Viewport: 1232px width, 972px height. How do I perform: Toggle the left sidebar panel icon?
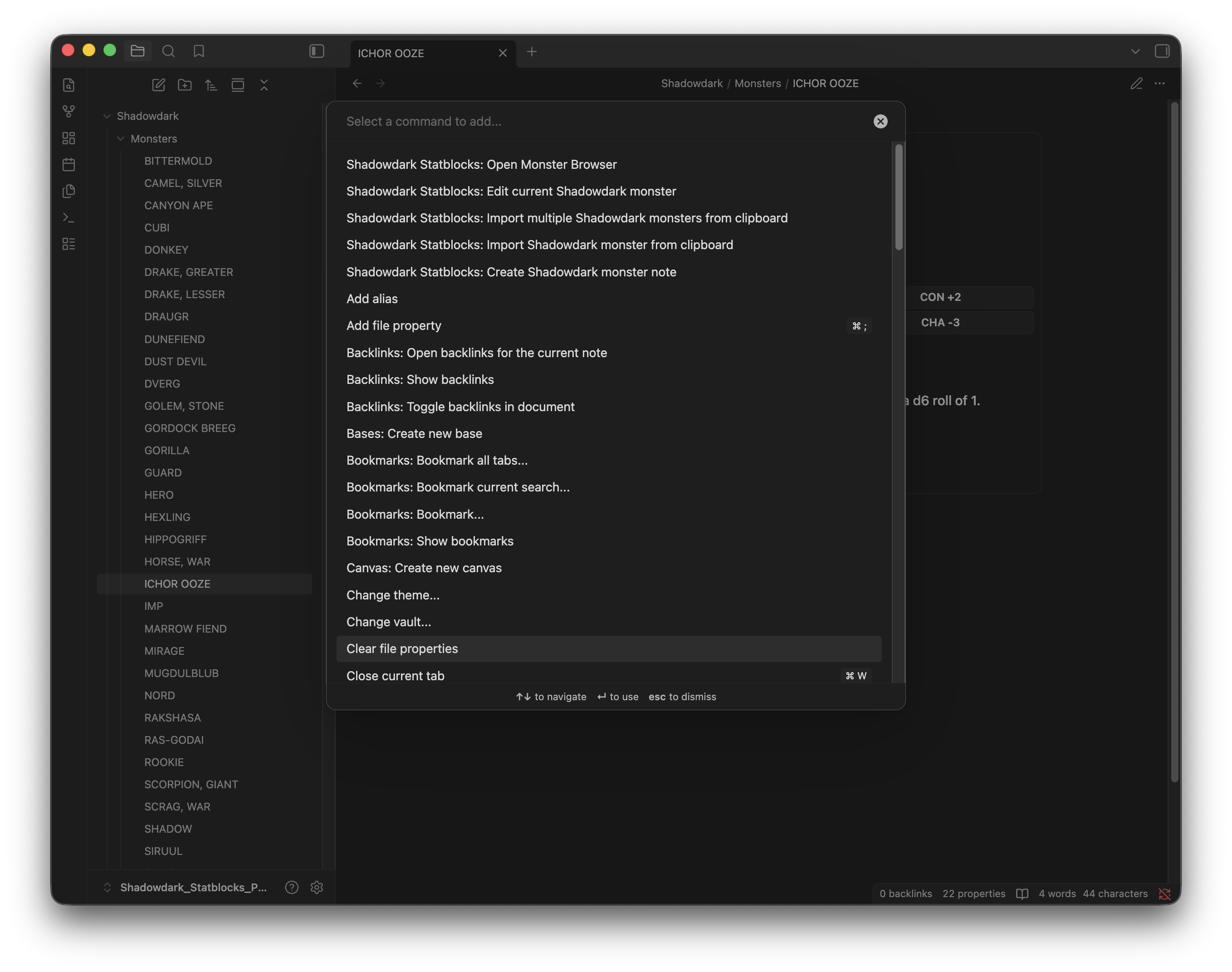tap(317, 51)
